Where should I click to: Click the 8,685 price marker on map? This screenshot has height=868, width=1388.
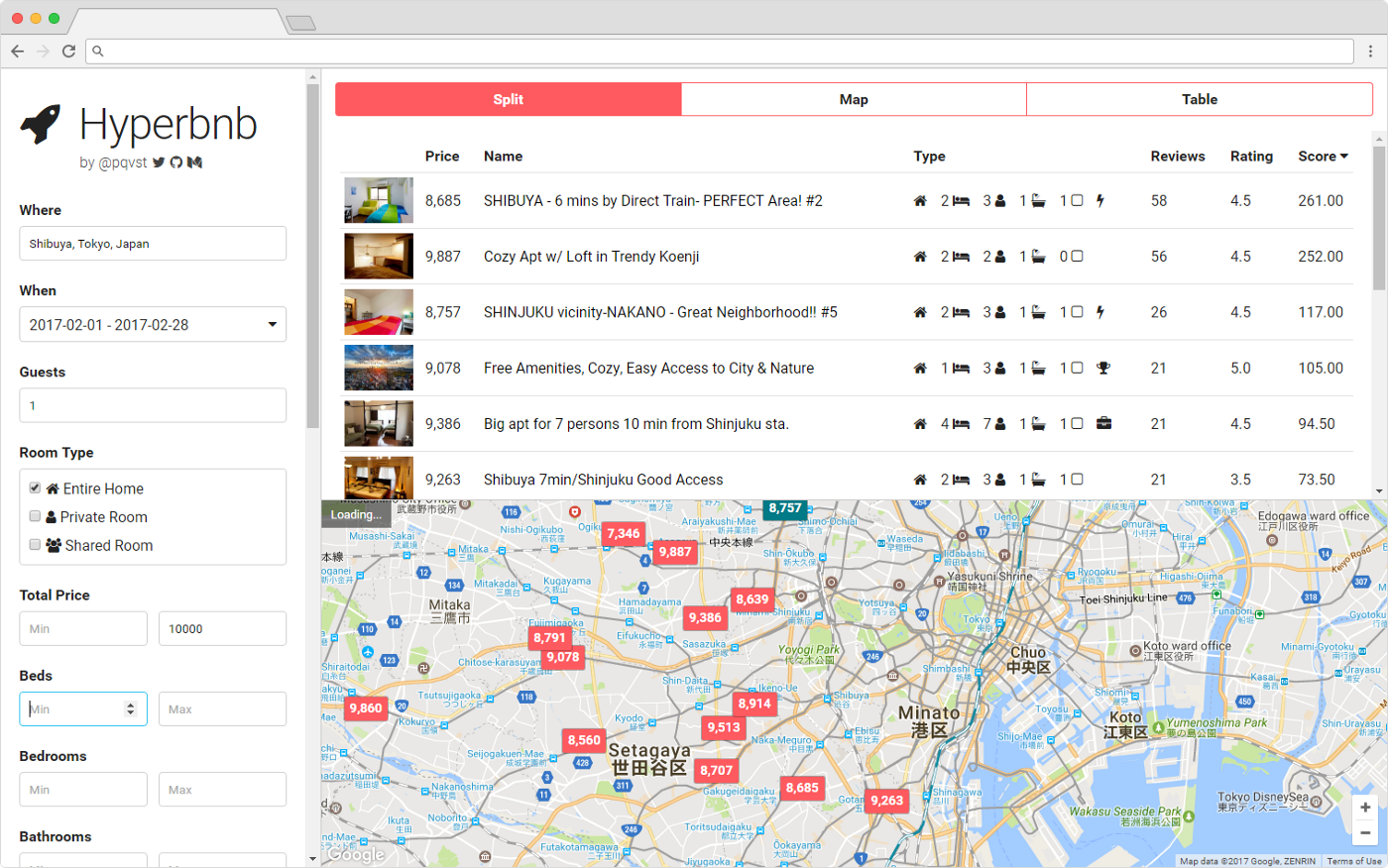tap(802, 789)
